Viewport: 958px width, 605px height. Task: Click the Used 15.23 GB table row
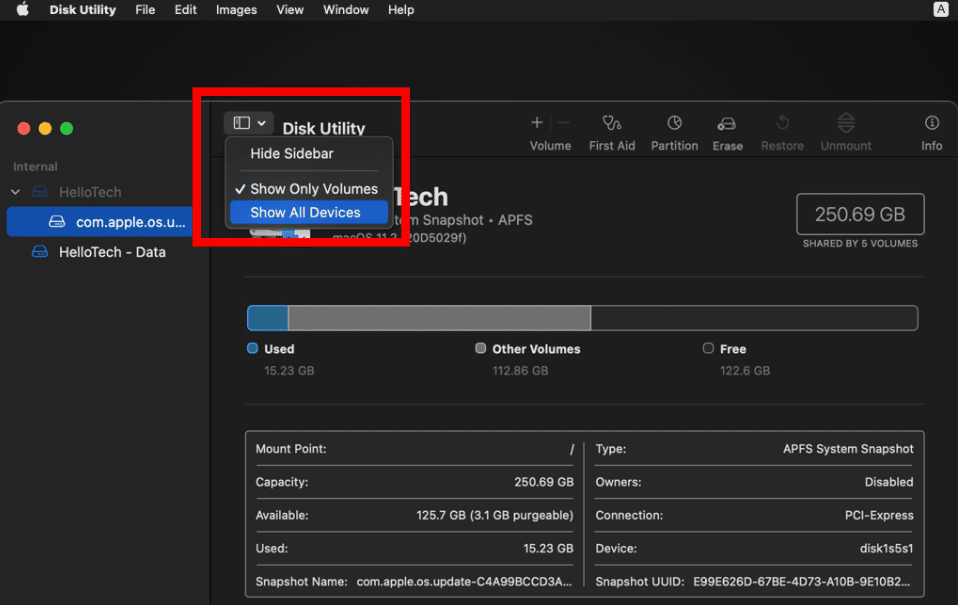click(414, 548)
